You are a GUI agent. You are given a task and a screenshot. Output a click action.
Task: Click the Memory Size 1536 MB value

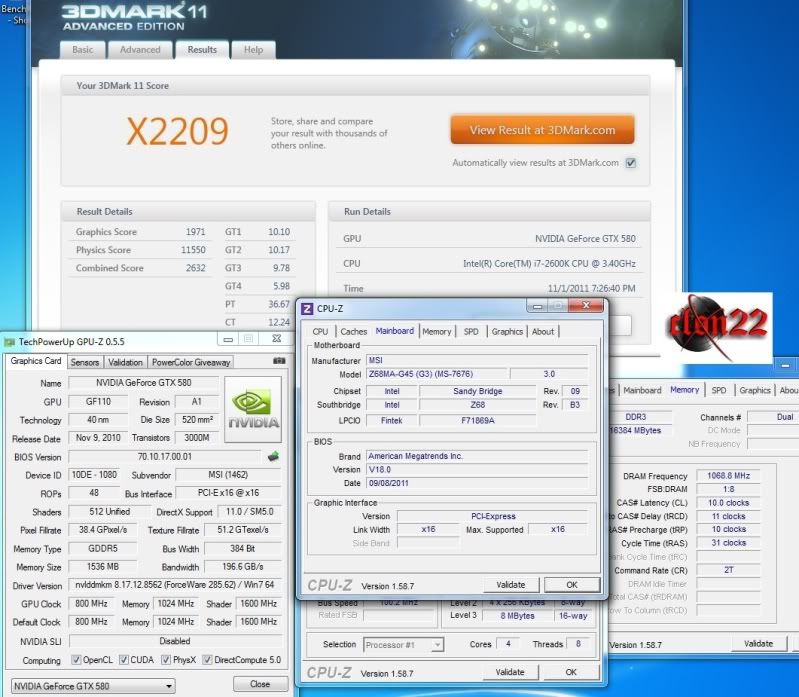click(x=102, y=567)
